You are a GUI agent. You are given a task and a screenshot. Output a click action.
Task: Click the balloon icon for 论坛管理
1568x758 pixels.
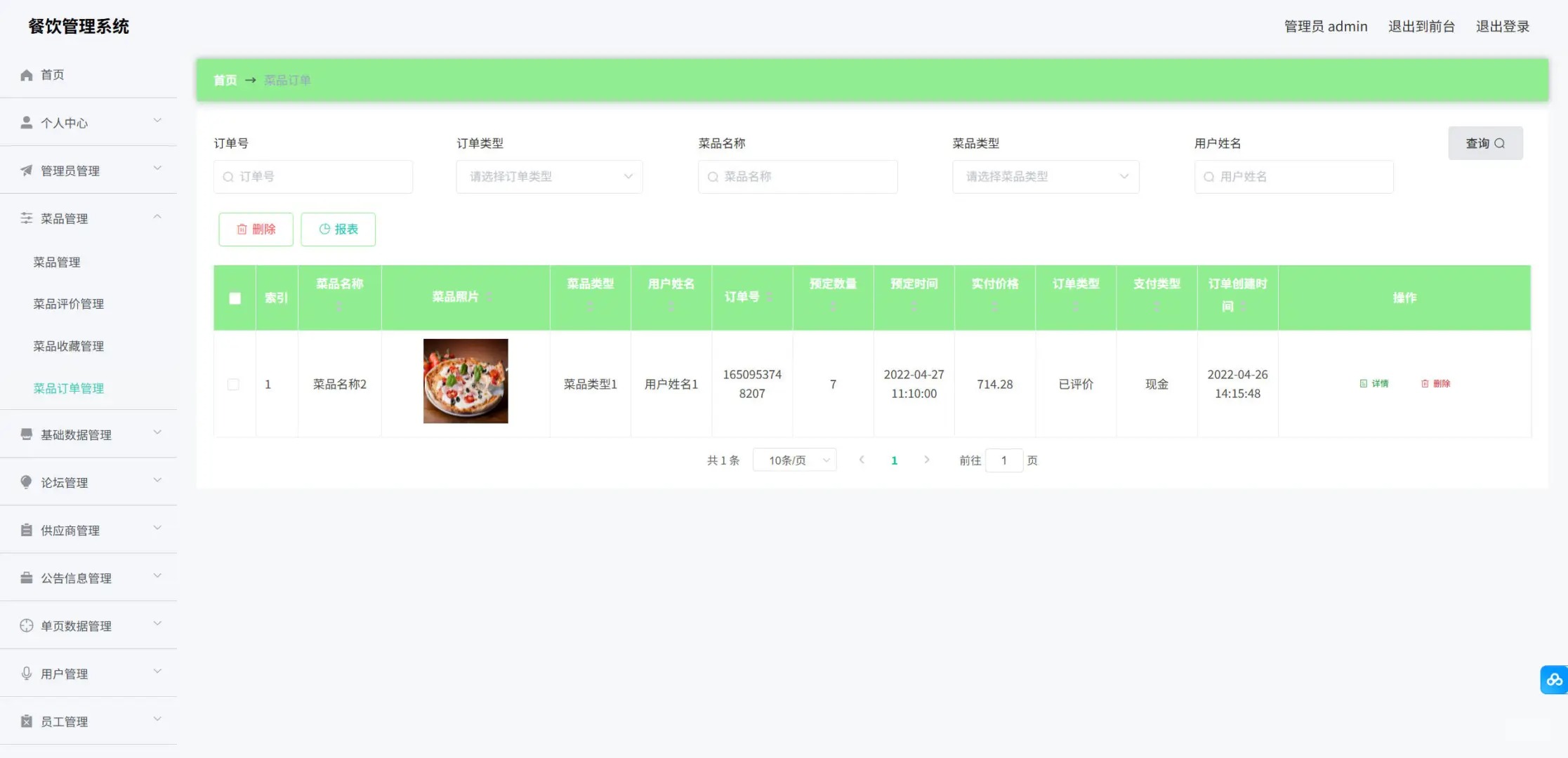[27, 482]
